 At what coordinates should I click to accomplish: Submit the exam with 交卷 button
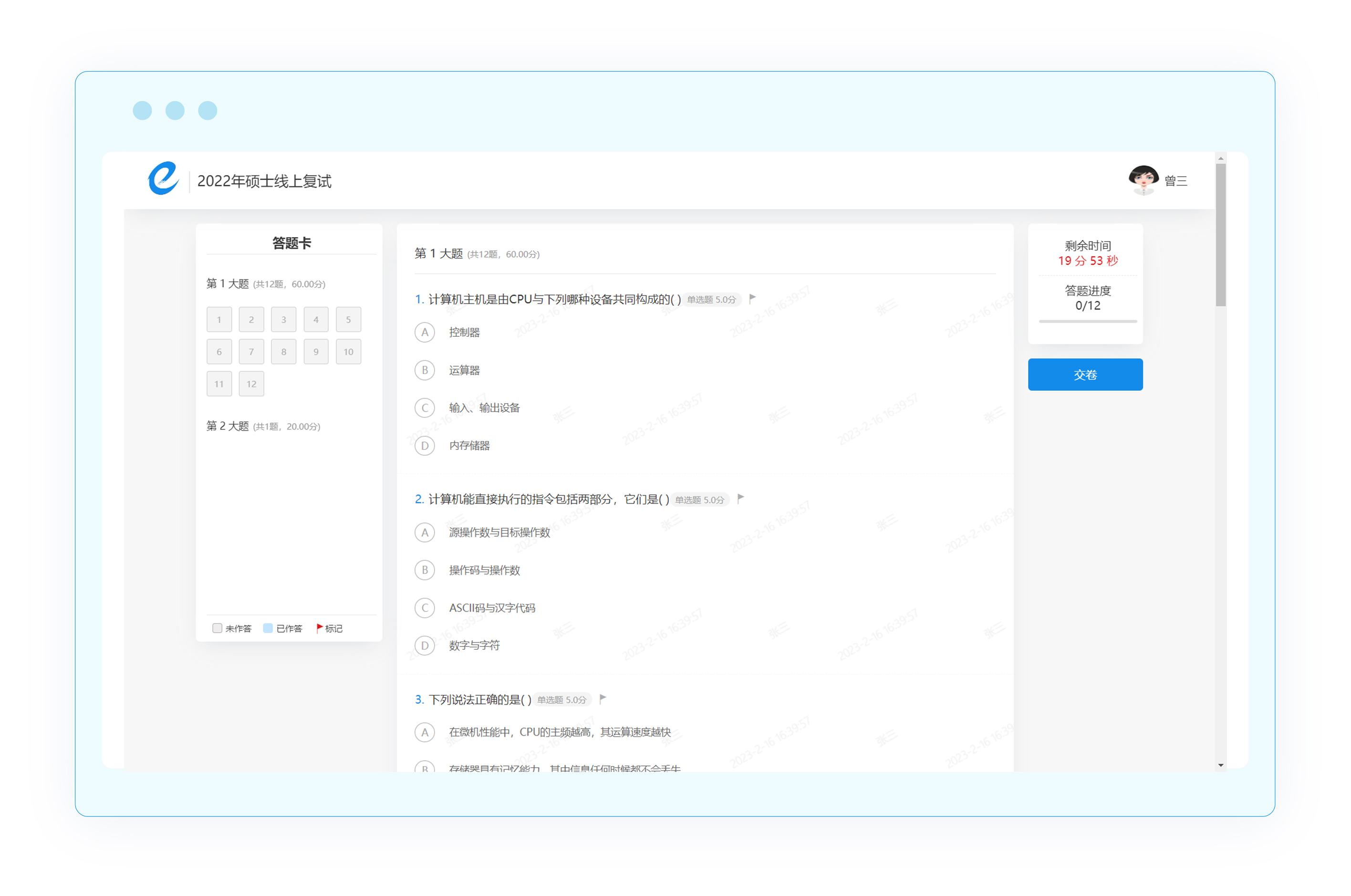point(1085,375)
